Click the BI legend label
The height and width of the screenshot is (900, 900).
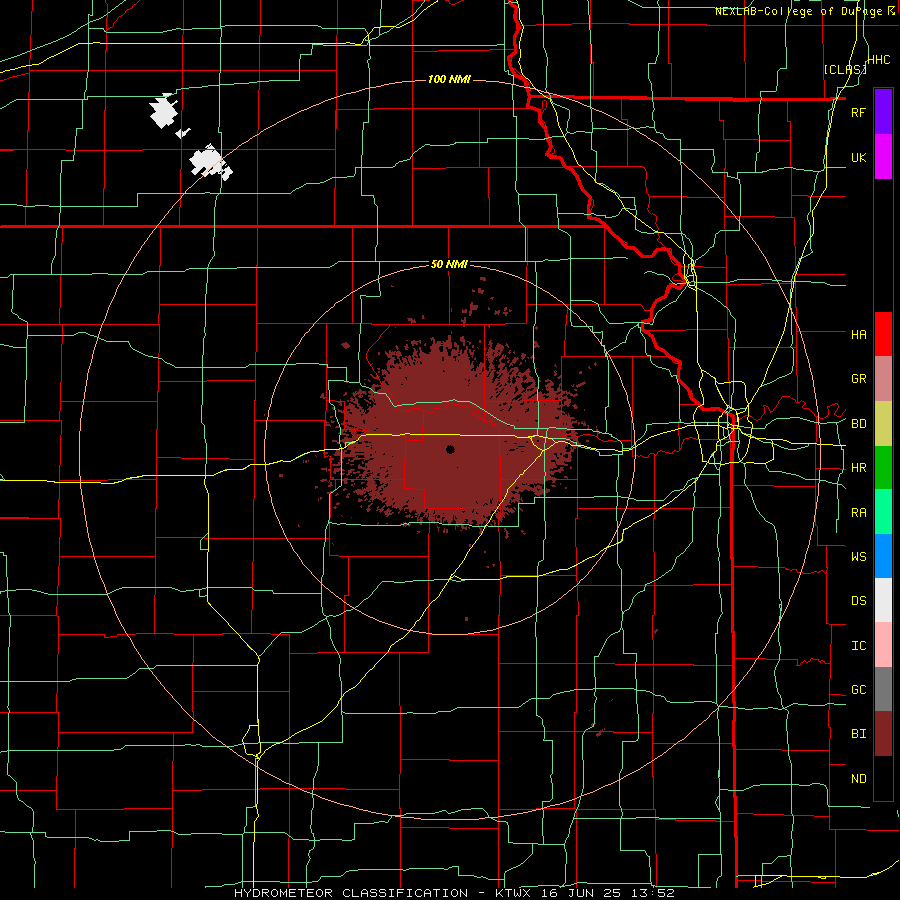click(x=858, y=734)
